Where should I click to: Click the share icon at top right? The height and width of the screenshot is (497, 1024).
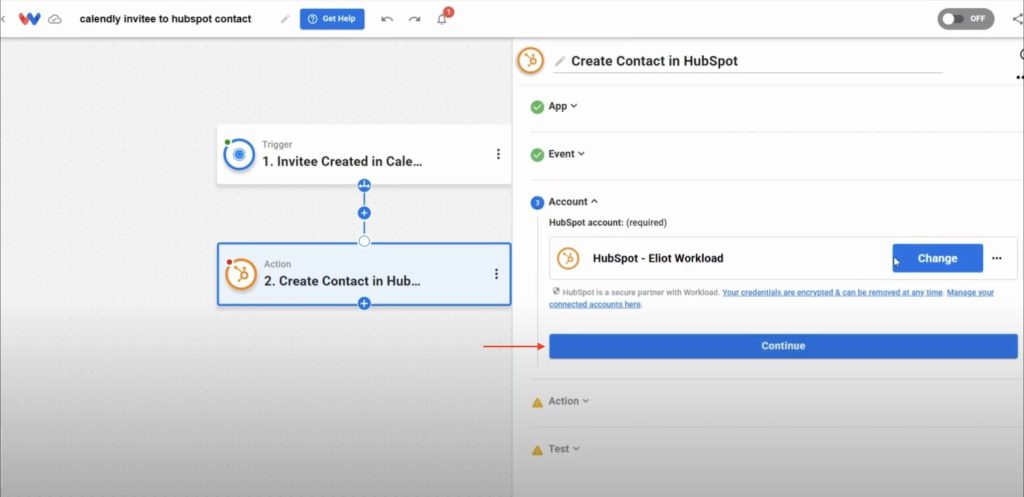[1017, 19]
